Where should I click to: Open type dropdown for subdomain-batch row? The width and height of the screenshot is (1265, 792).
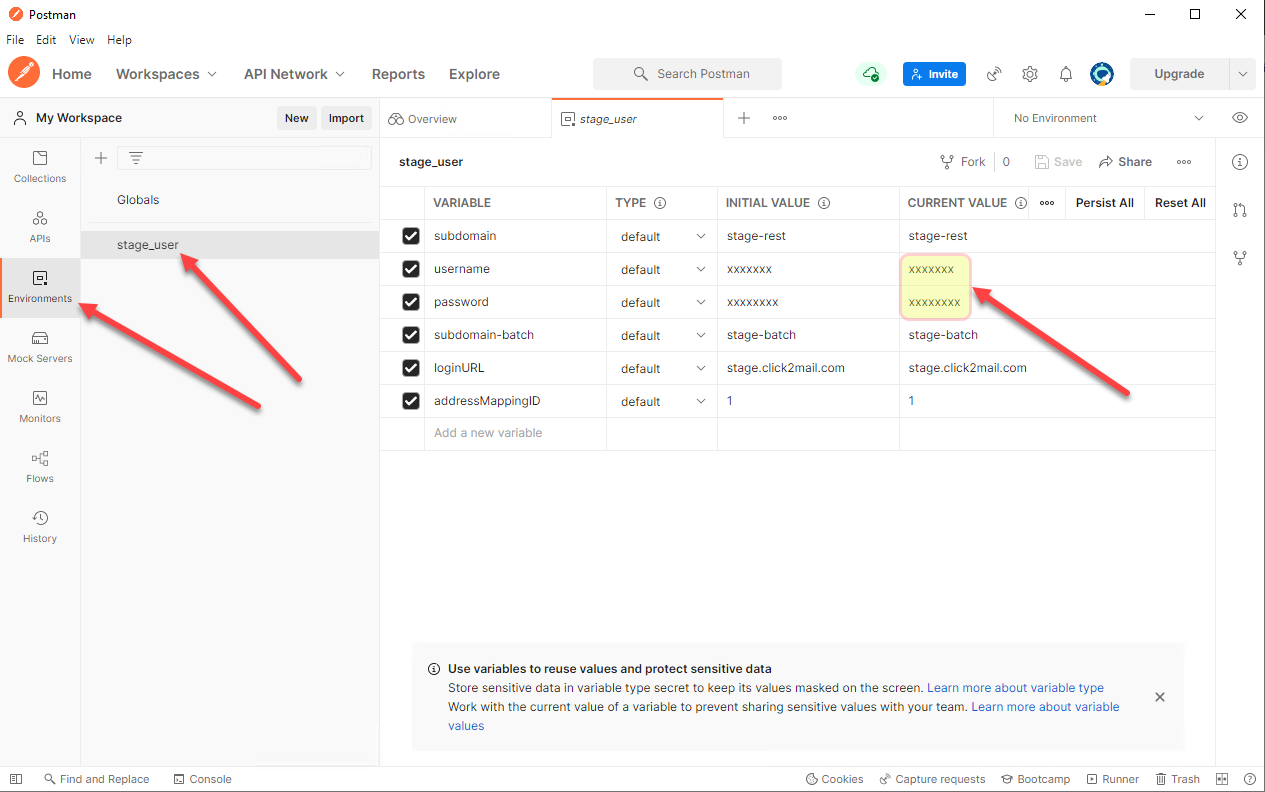click(662, 336)
